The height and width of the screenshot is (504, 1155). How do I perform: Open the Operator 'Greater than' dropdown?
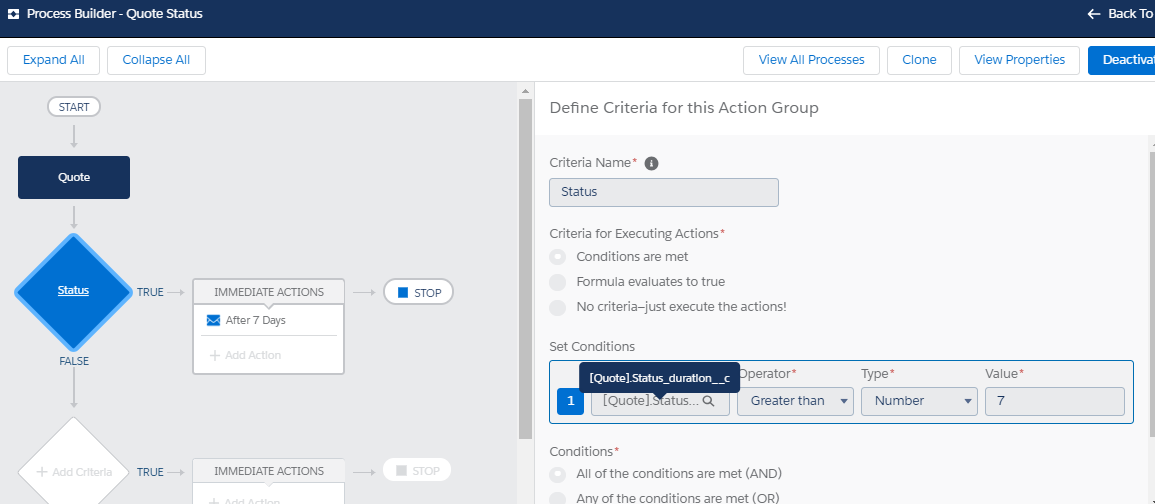coord(795,401)
